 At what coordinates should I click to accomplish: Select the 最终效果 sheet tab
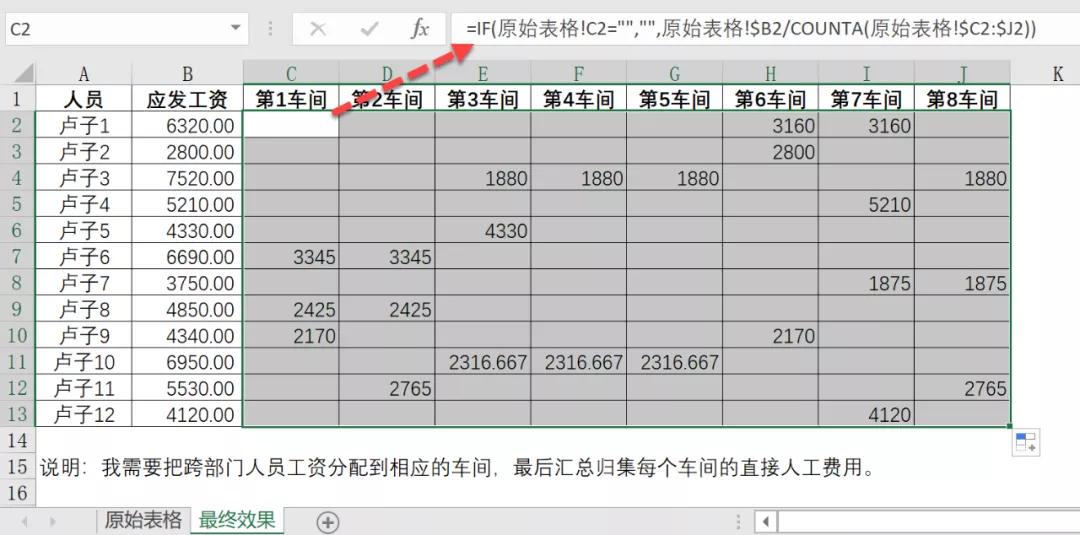pyautogui.click(x=236, y=520)
